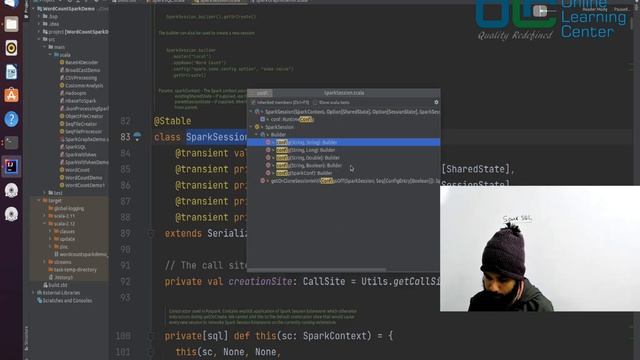Click @Stable annotation on line 82
This screenshot has width=640, height=360.
click(172, 121)
